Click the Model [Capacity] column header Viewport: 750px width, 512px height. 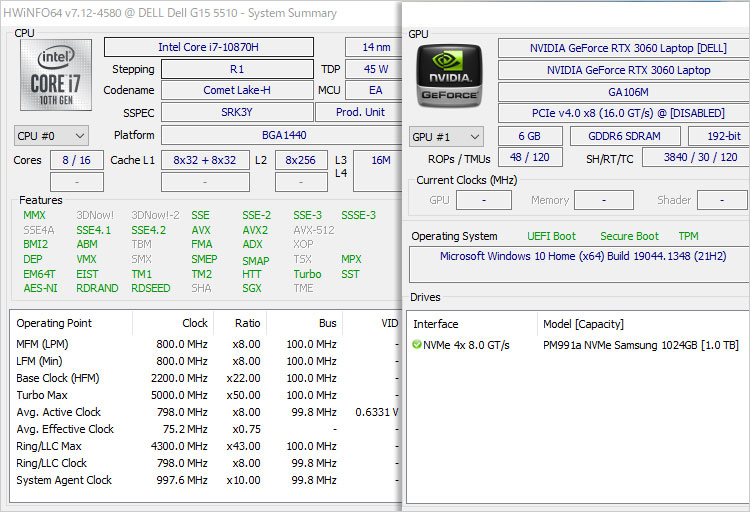[643, 324]
